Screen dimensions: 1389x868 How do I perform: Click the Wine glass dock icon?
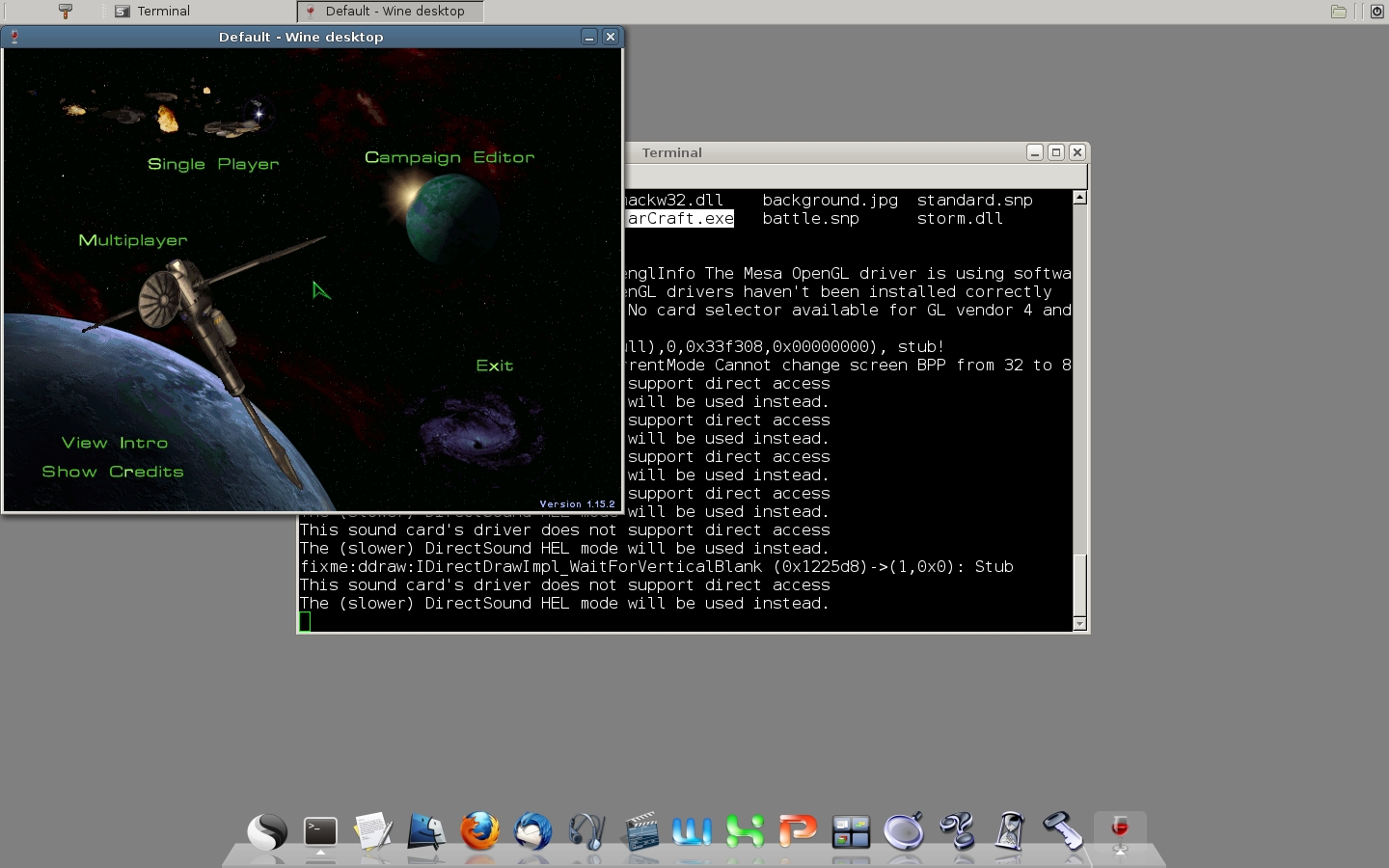pos(1120,829)
